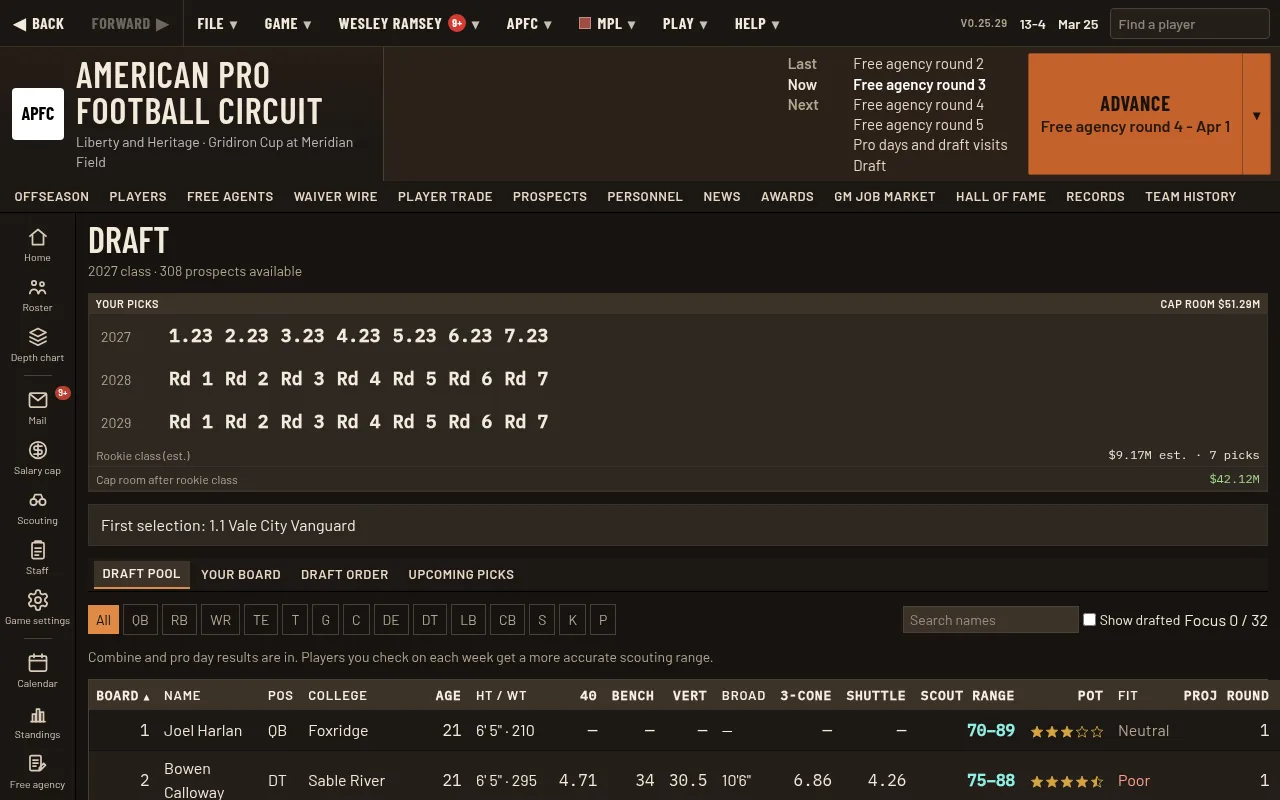Open the Free agency sidebar icon
1280x800 pixels.
pos(37,772)
